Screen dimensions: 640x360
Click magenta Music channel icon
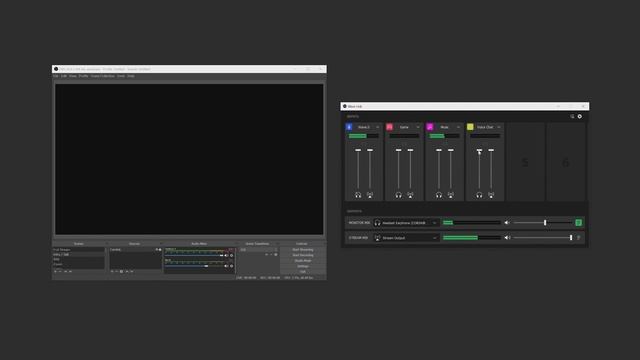430,127
